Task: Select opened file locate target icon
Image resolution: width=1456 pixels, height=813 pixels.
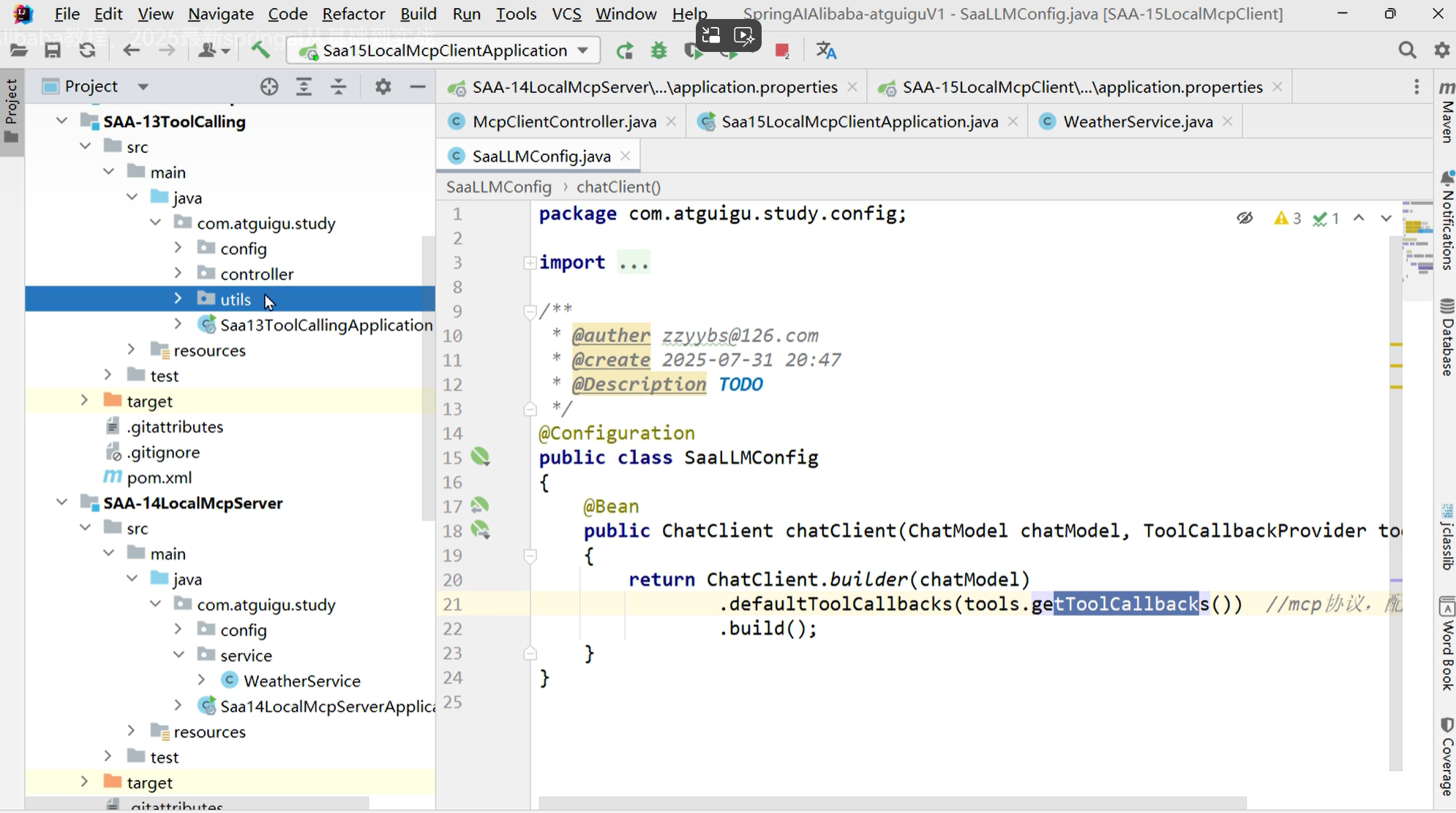Action: [x=269, y=86]
